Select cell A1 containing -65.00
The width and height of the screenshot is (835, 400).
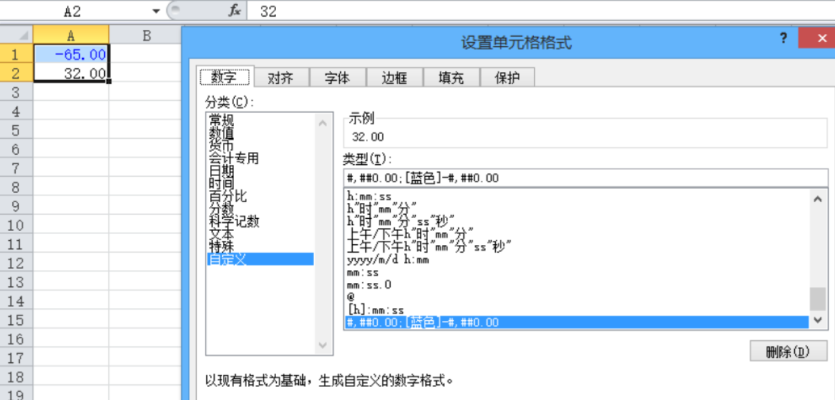coord(71,55)
